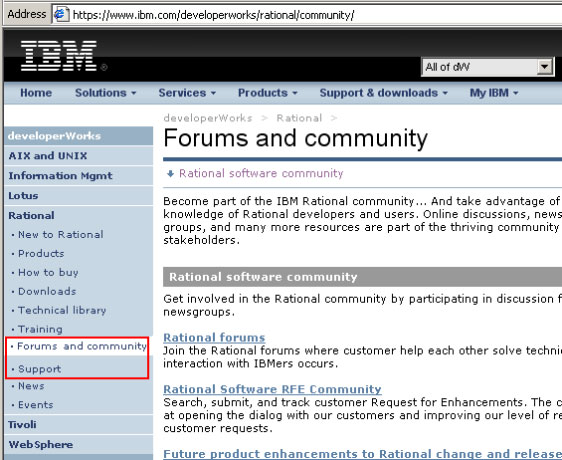
Task: Open Downloads sidebar link
Action: (x=47, y=291)
